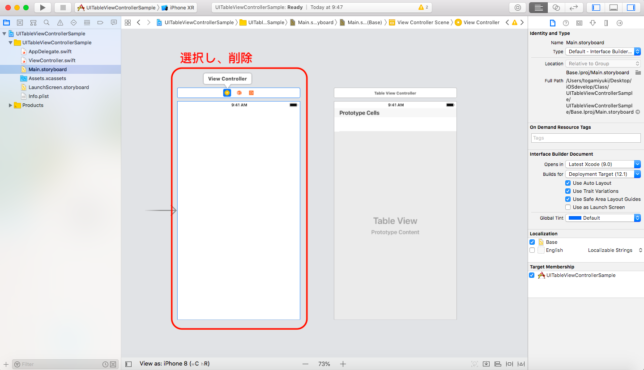Check the English localization box
The width and height of the screenshot is (644, 370).
[532, 250]
